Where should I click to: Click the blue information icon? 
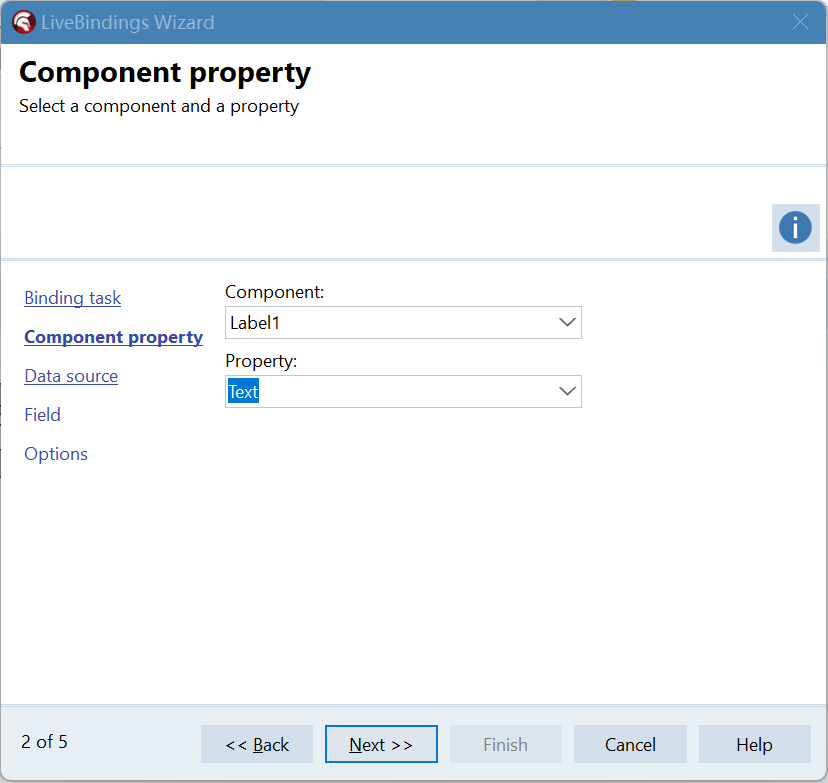point(795,228)
